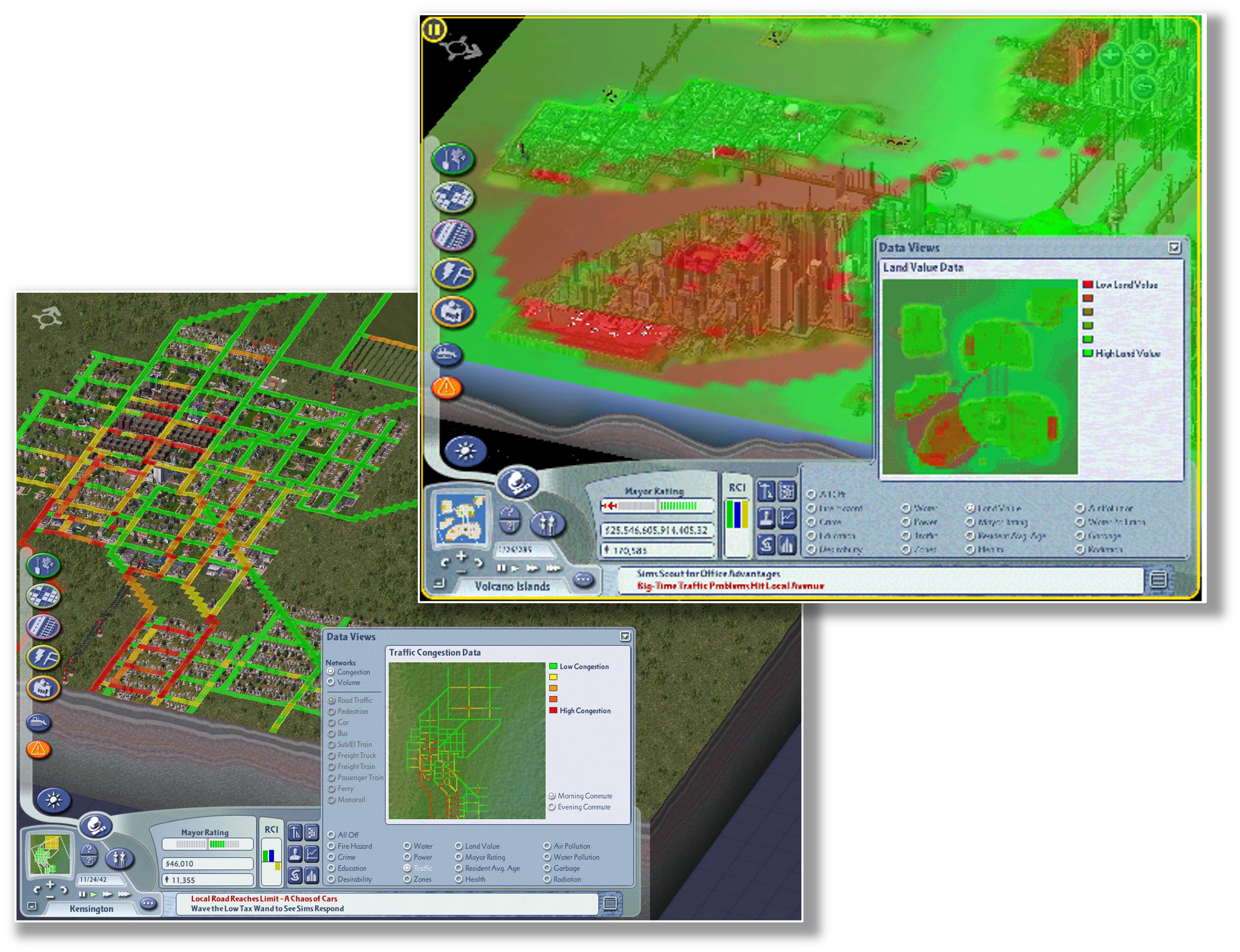Viewport: 1240px width, 952px height.
Task: Click Low Land Value red legend swatch
Action: [1088, 284]
